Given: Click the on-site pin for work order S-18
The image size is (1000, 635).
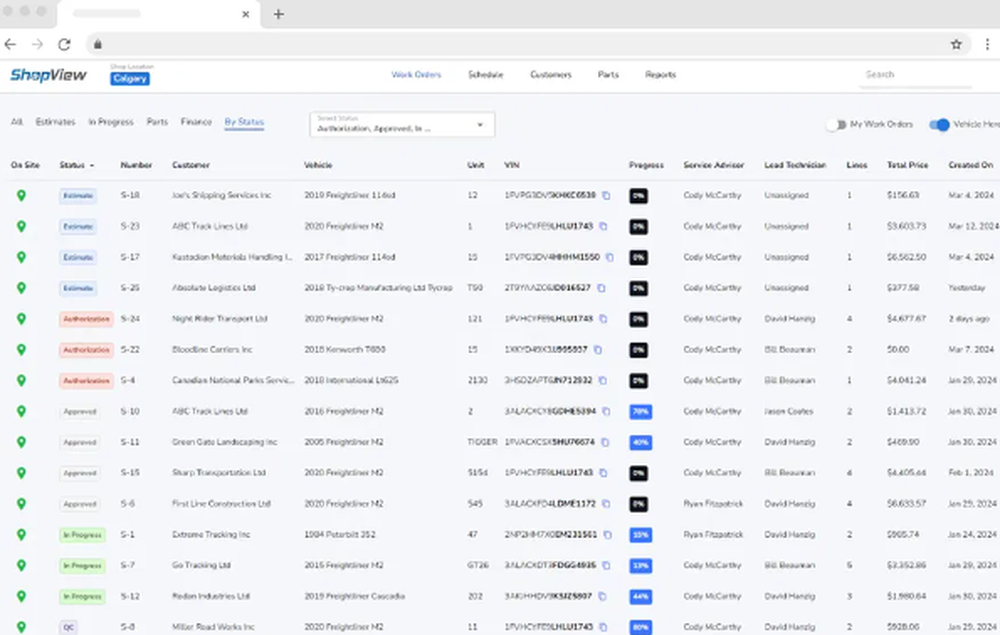Looking at the screenshot, I should pos(21,196).
